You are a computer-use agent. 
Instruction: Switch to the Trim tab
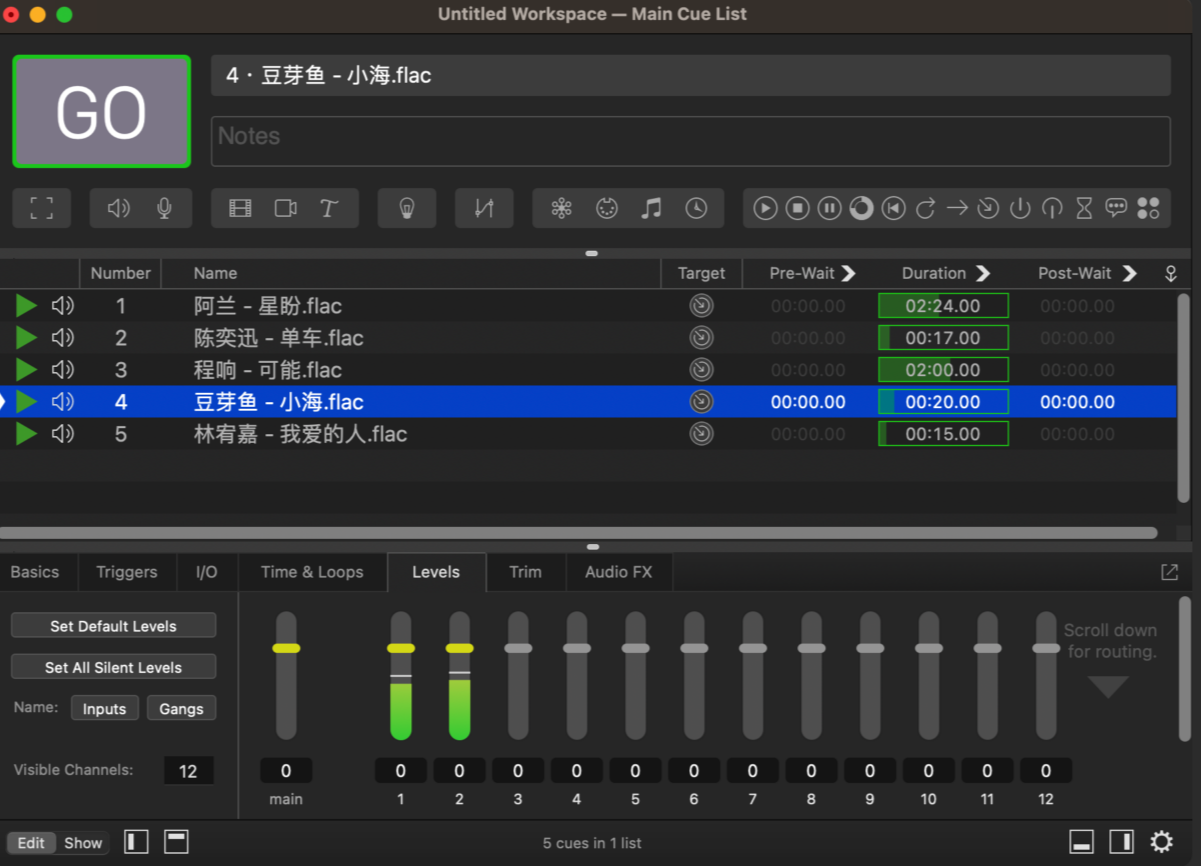tap(525, 572)
